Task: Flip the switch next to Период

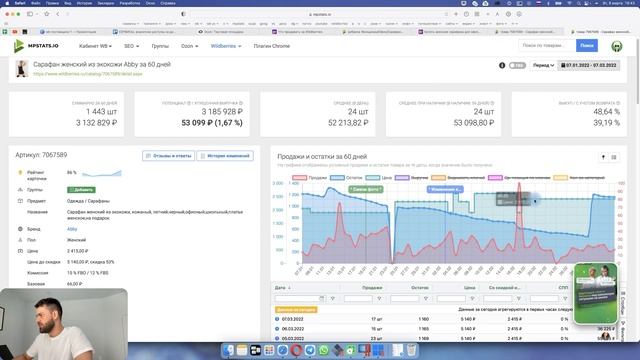Action: pyautogui.click(x=517, y=65)
